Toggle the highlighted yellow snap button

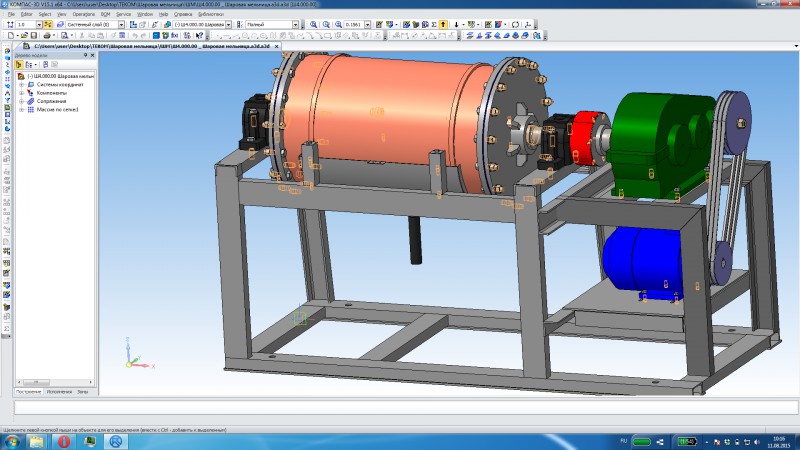[x=48, y=24]
